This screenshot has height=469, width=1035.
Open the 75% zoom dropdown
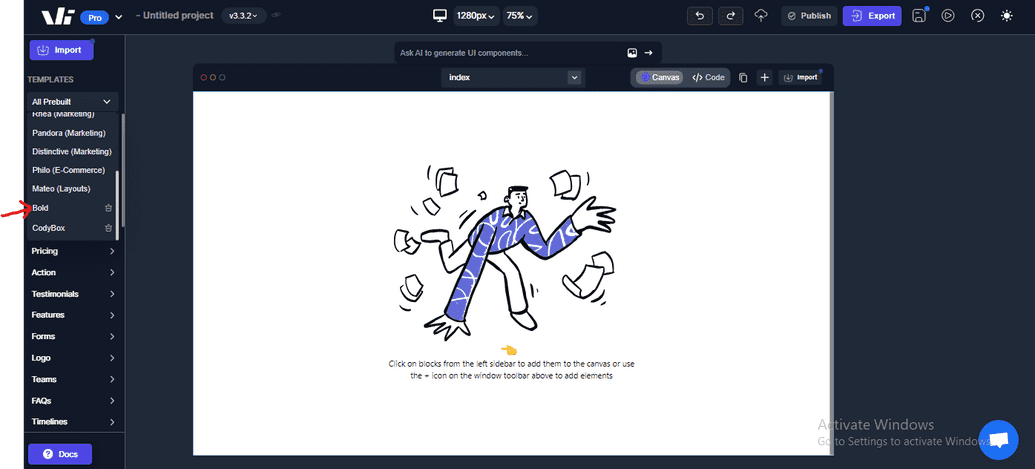[x=519, y=16]
